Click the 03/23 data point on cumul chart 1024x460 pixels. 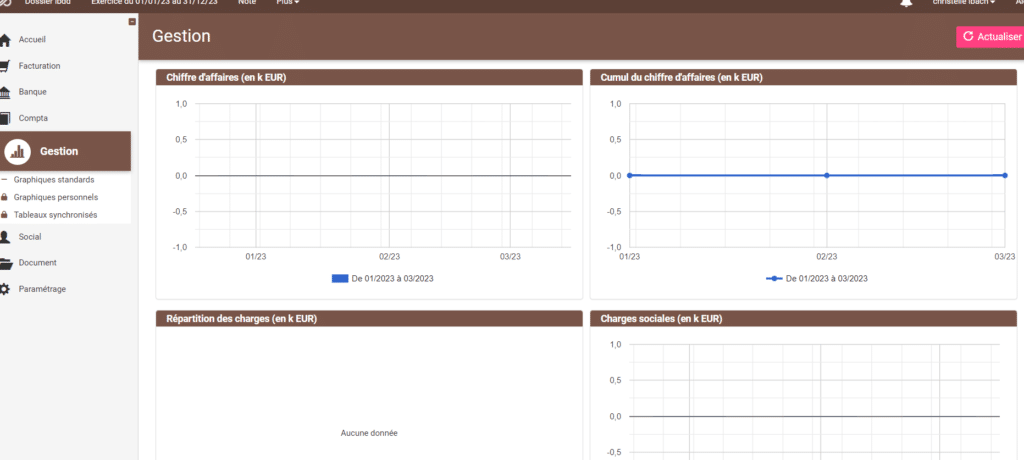(1005, 175)
